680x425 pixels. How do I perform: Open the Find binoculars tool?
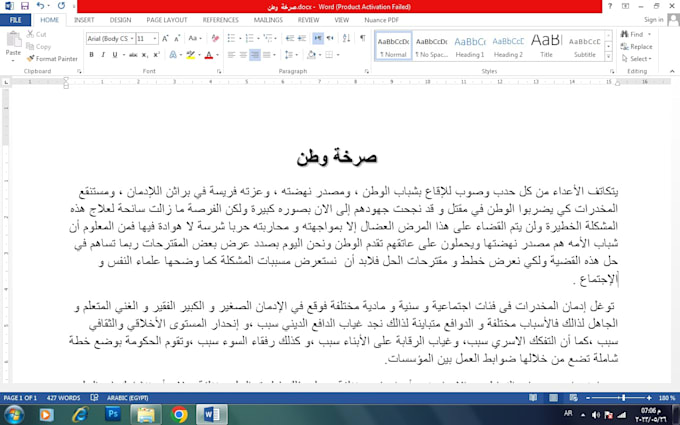point(632,34)
